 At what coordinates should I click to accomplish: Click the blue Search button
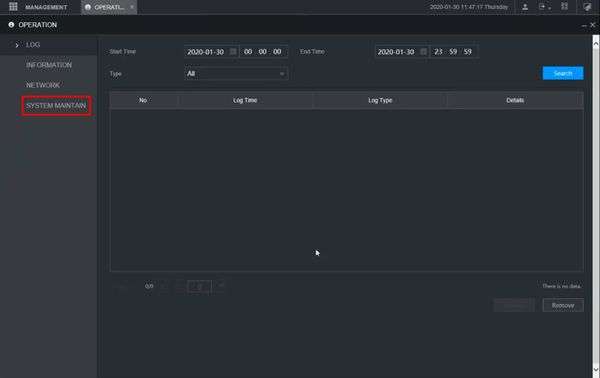[x=563, y=73]
